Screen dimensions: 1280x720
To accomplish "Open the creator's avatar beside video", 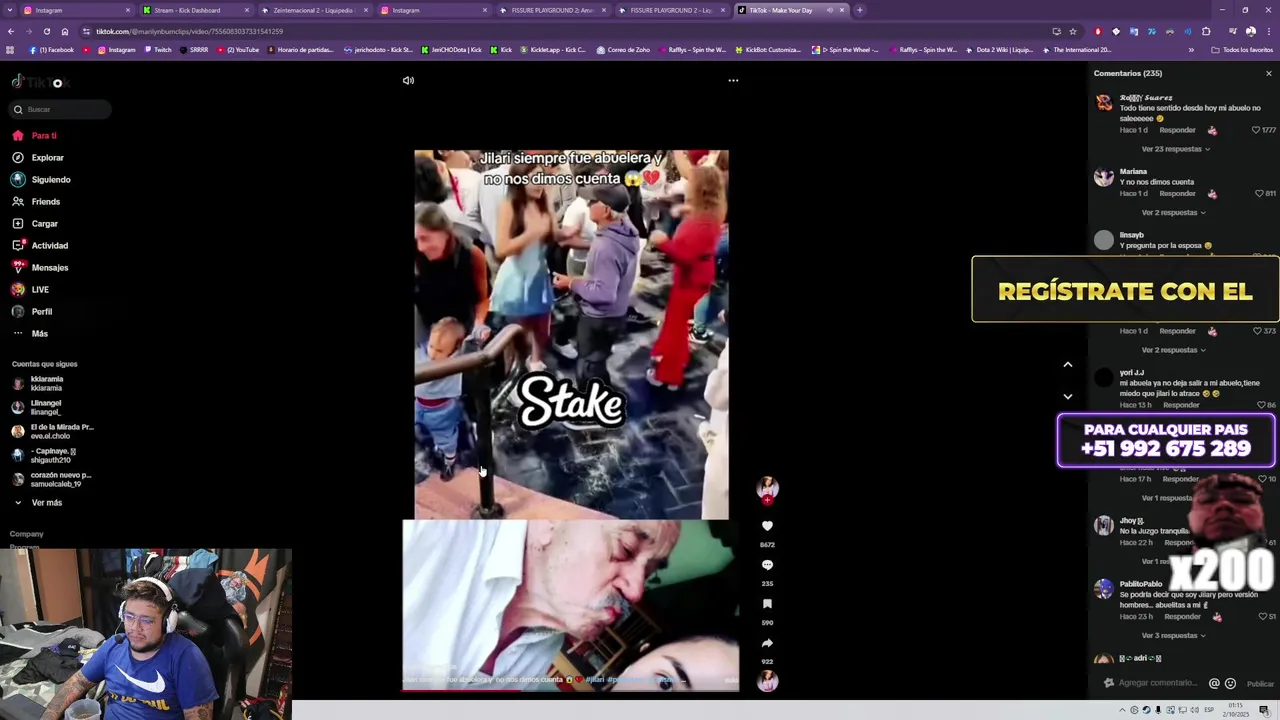I will coord(767,487).
